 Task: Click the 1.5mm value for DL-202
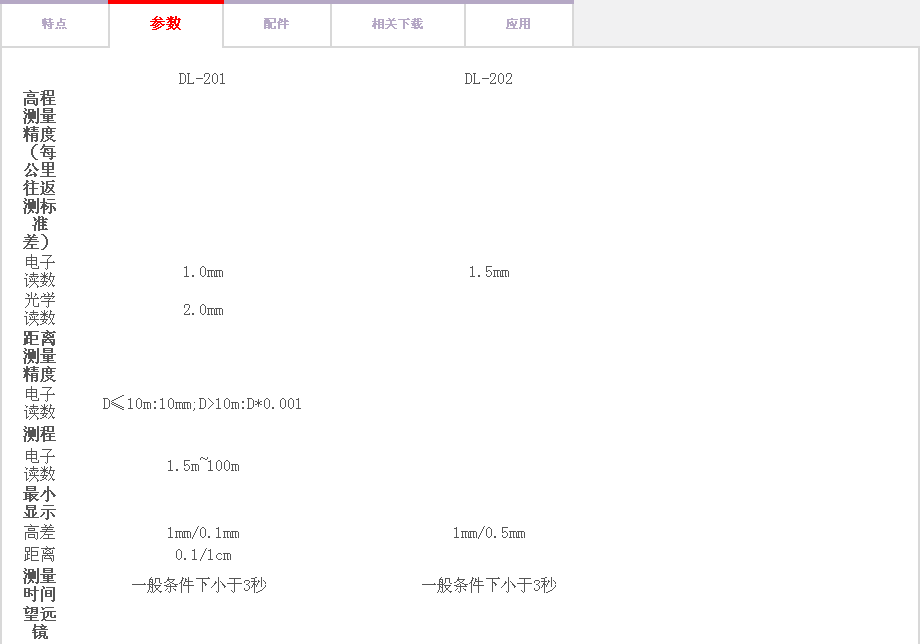click(x=489, y=272)
